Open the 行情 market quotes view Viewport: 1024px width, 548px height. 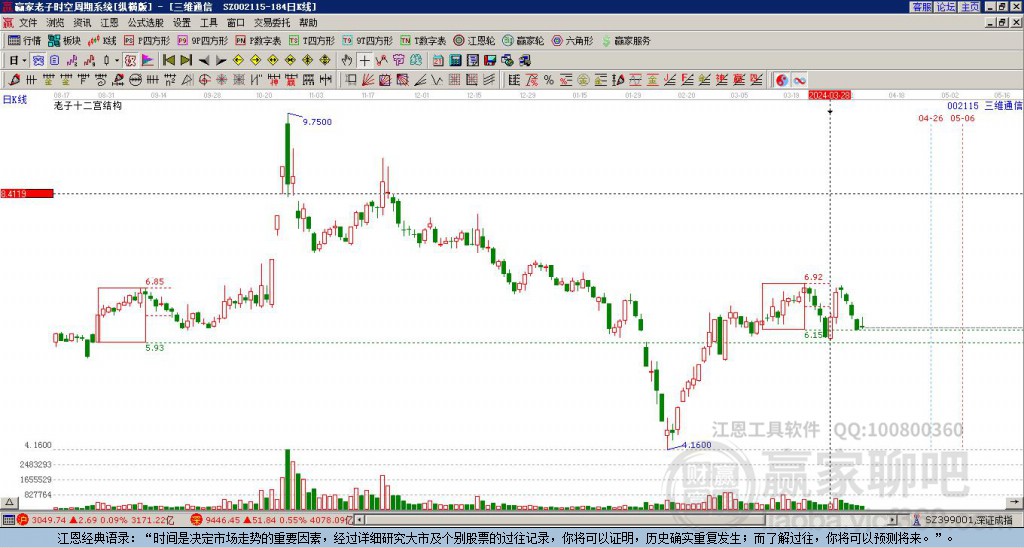point(24,41)
